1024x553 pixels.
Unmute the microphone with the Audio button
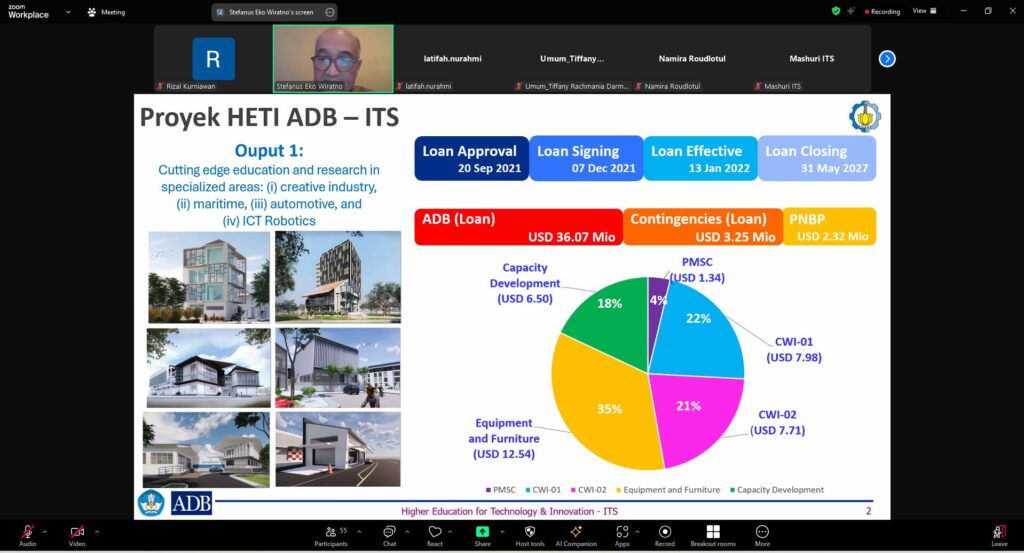pyautogui.click(x=27, y=534)
